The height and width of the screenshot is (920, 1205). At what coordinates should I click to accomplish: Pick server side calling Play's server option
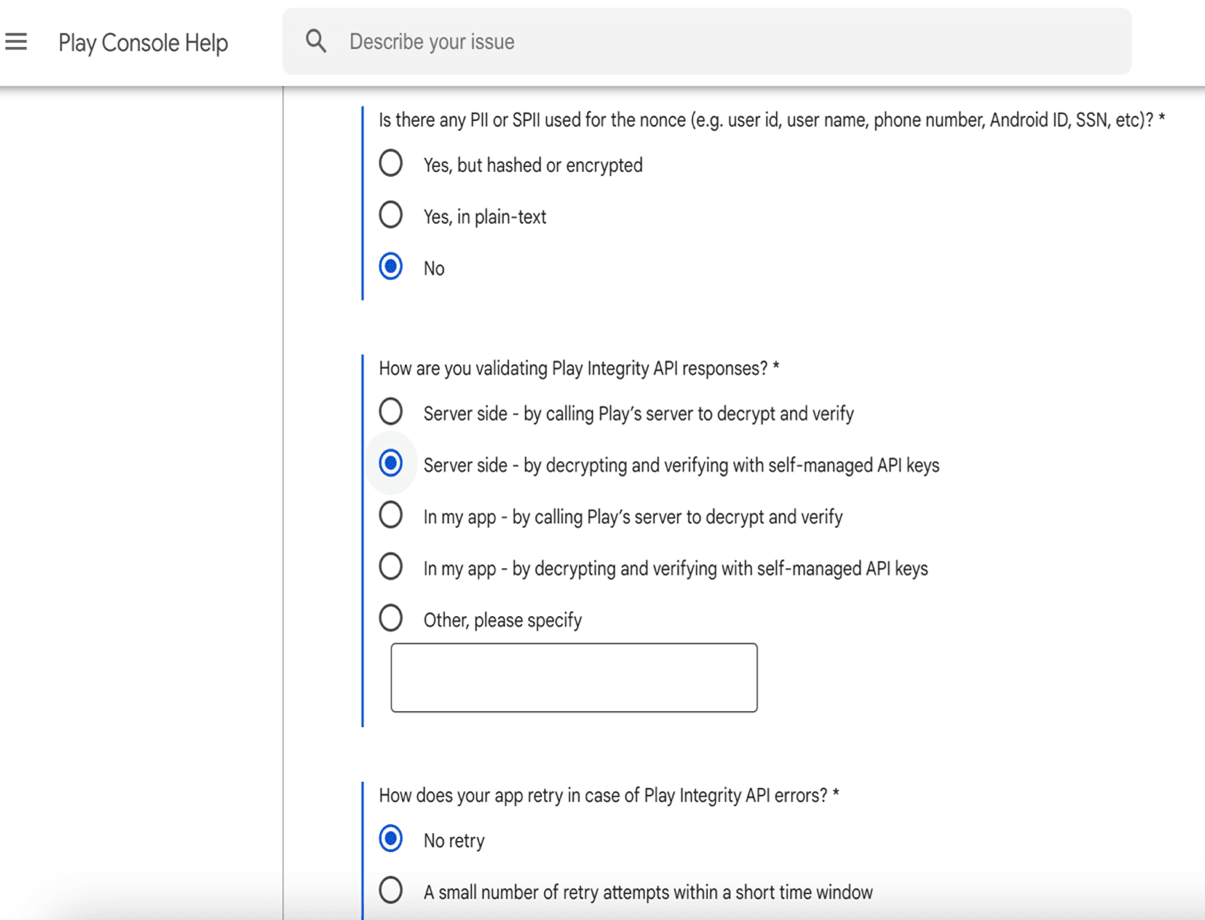pos(391,412)
